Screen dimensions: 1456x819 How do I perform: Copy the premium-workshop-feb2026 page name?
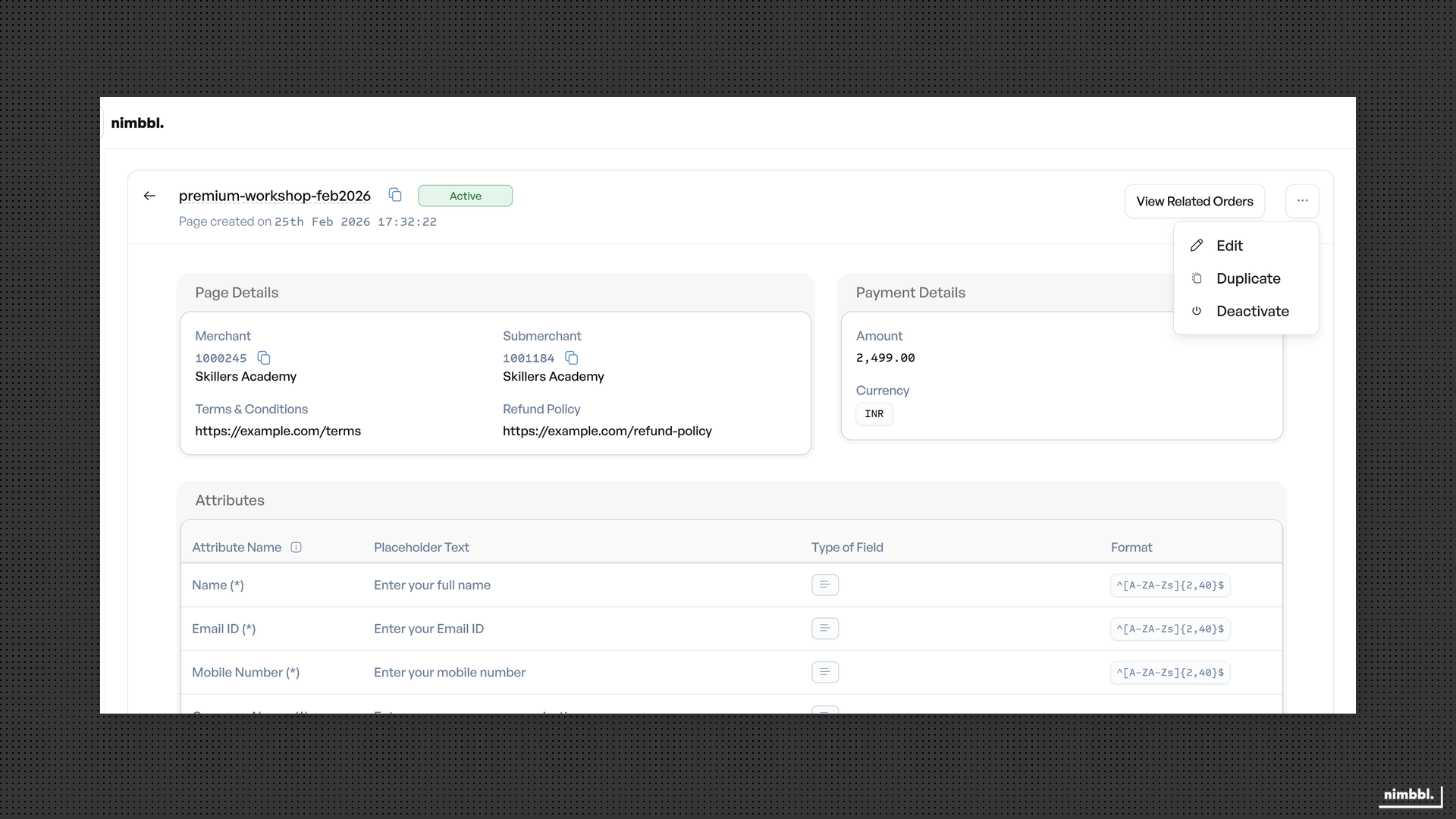click(x=394, y=195)
